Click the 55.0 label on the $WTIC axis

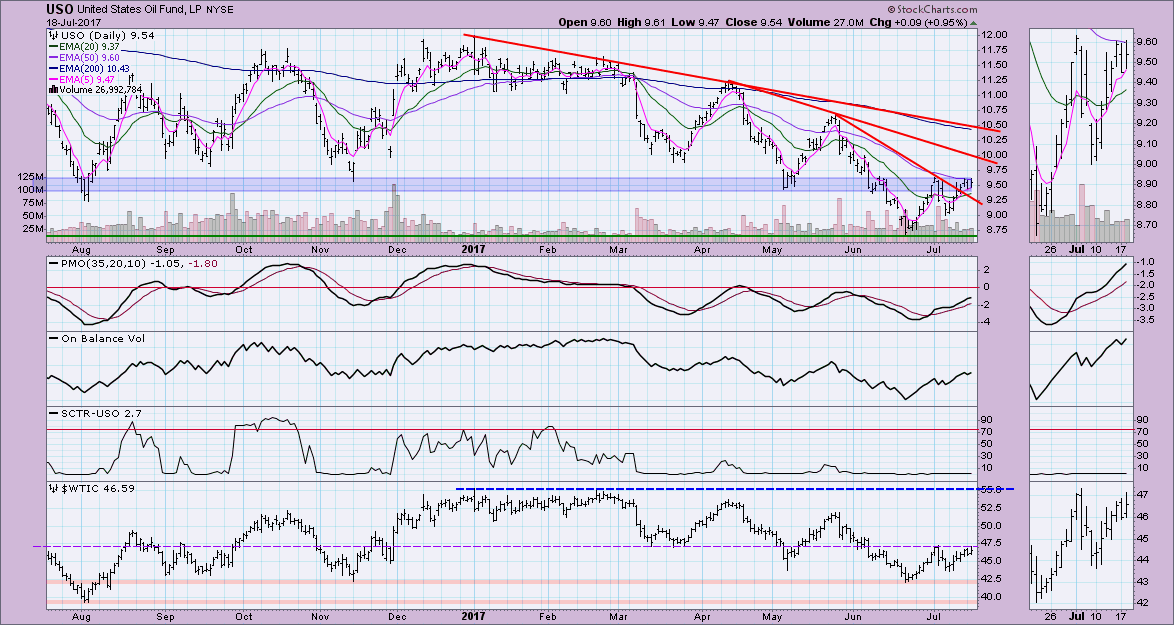coord(992,489)
